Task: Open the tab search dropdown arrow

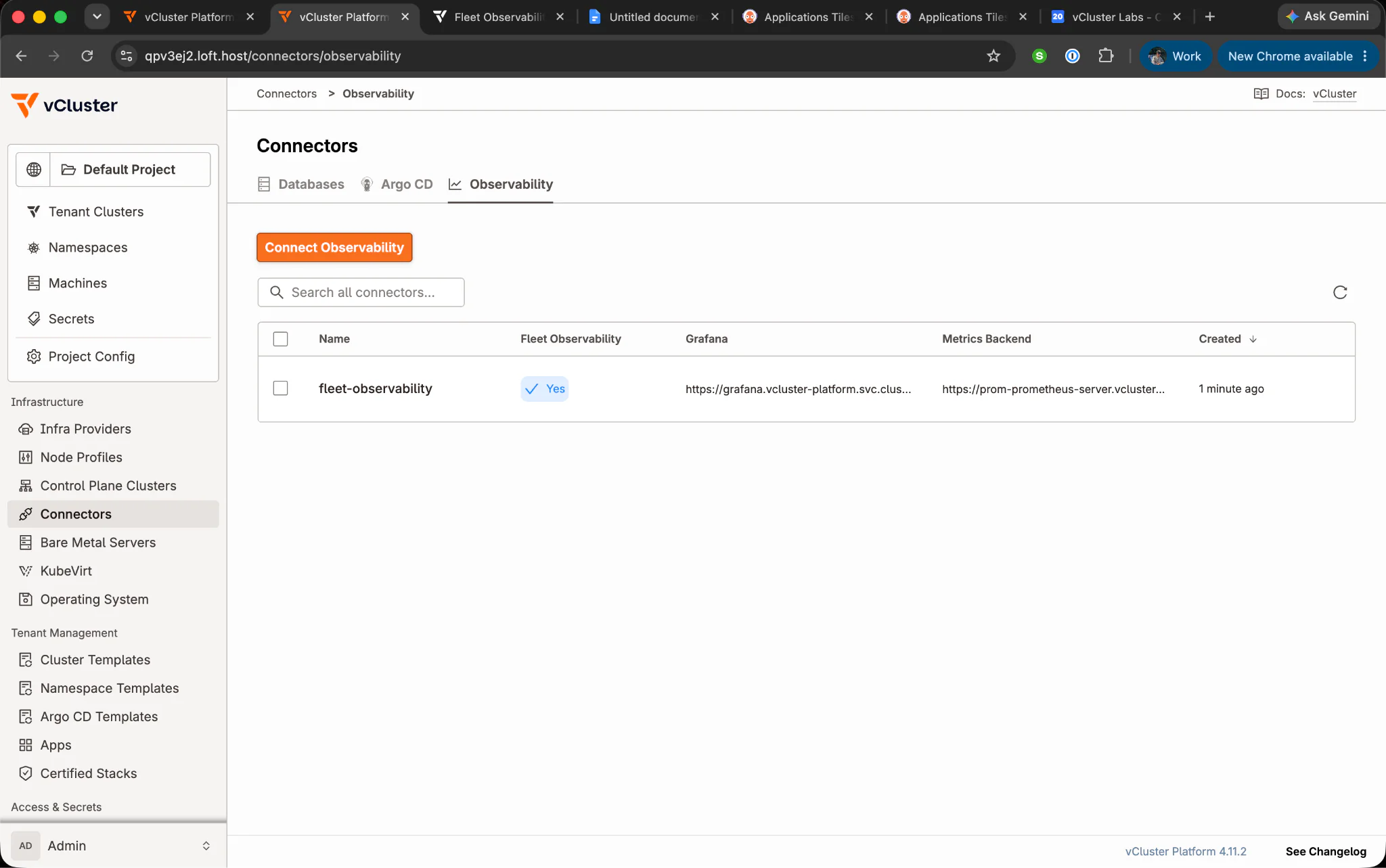Action: [97, 17]
